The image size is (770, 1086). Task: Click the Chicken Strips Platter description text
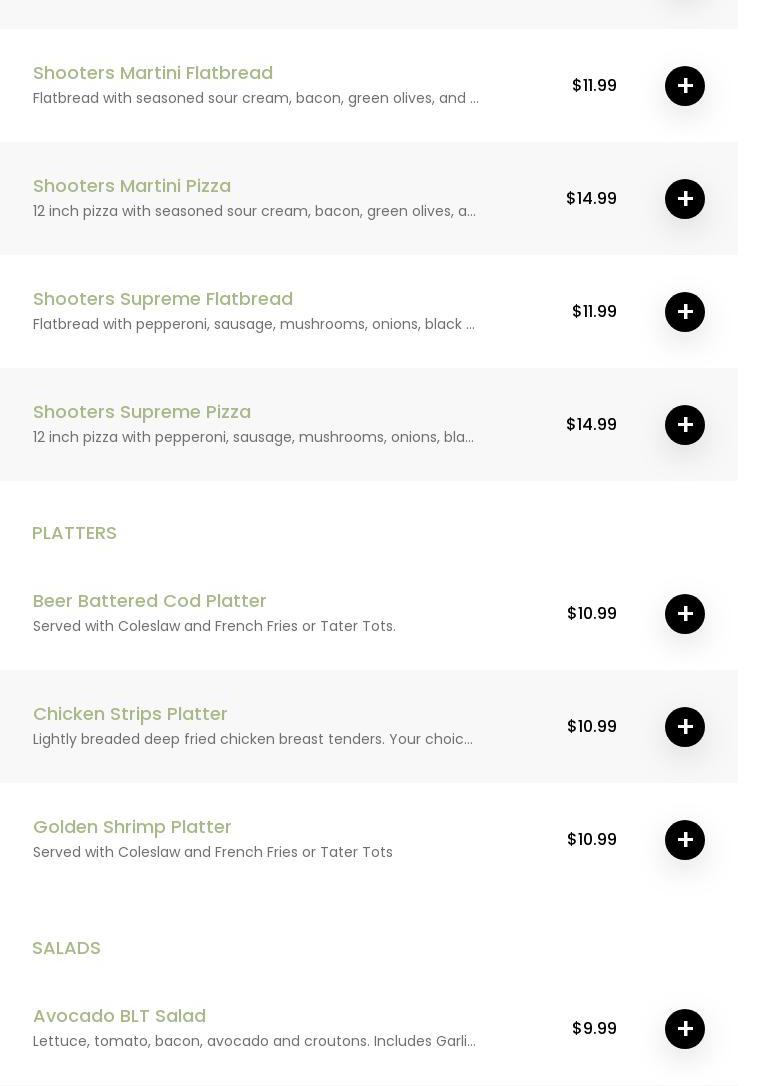[x=253, y=739]
